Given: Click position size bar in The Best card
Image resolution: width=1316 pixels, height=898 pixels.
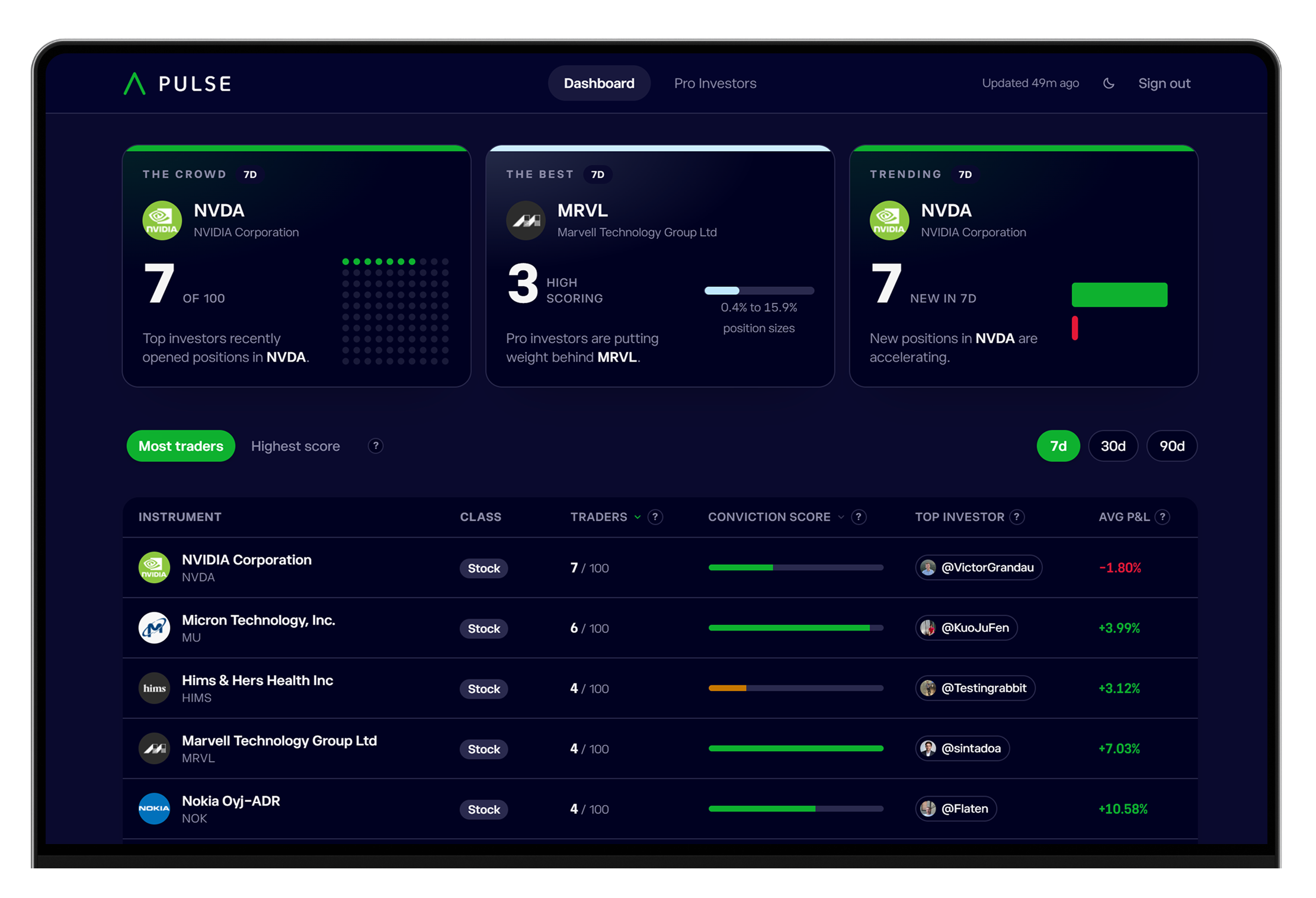Looking at the screenshot, I should point(759,290).
